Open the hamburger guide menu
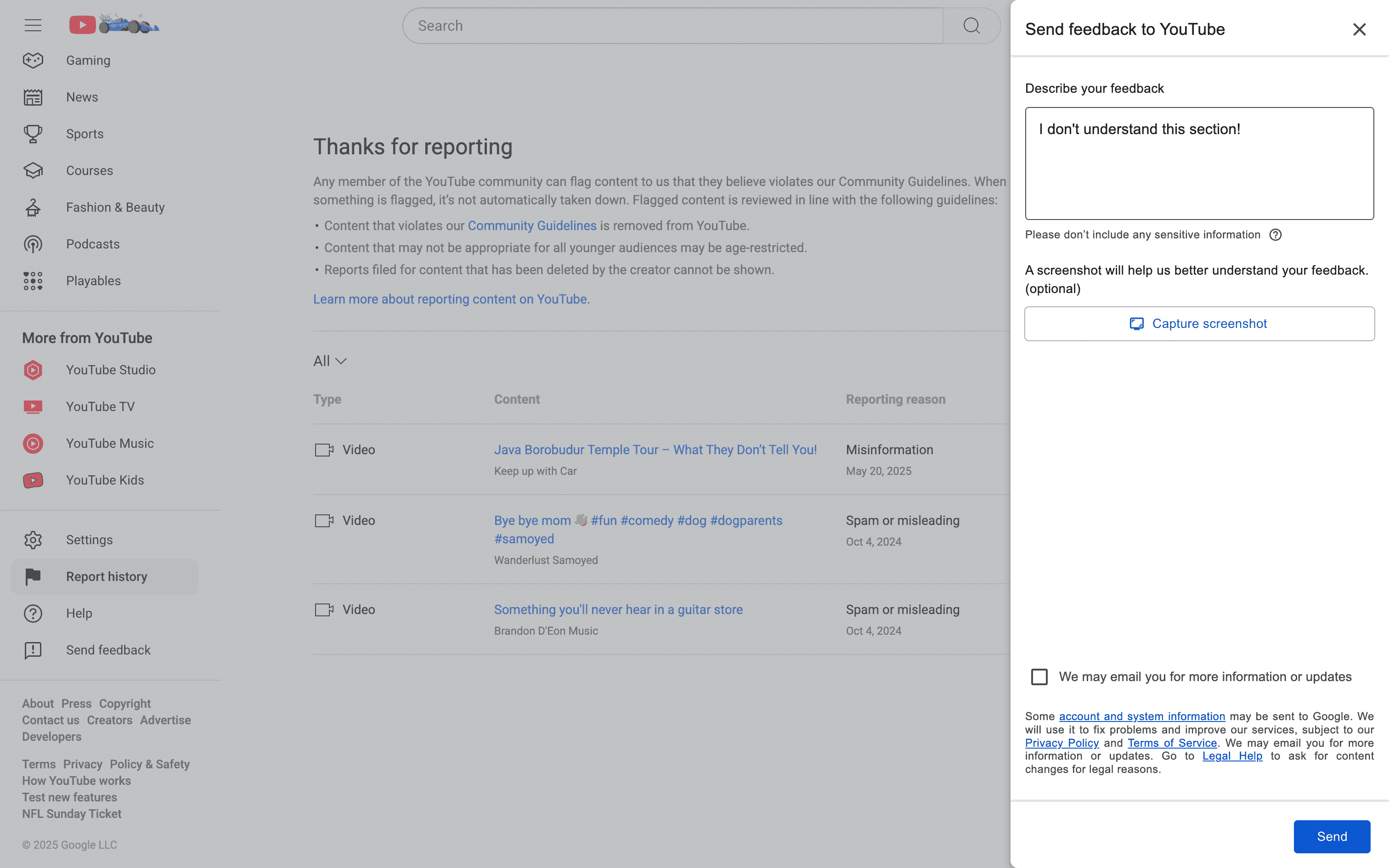This screenshot has height=868, width=1389. [33, 25]
